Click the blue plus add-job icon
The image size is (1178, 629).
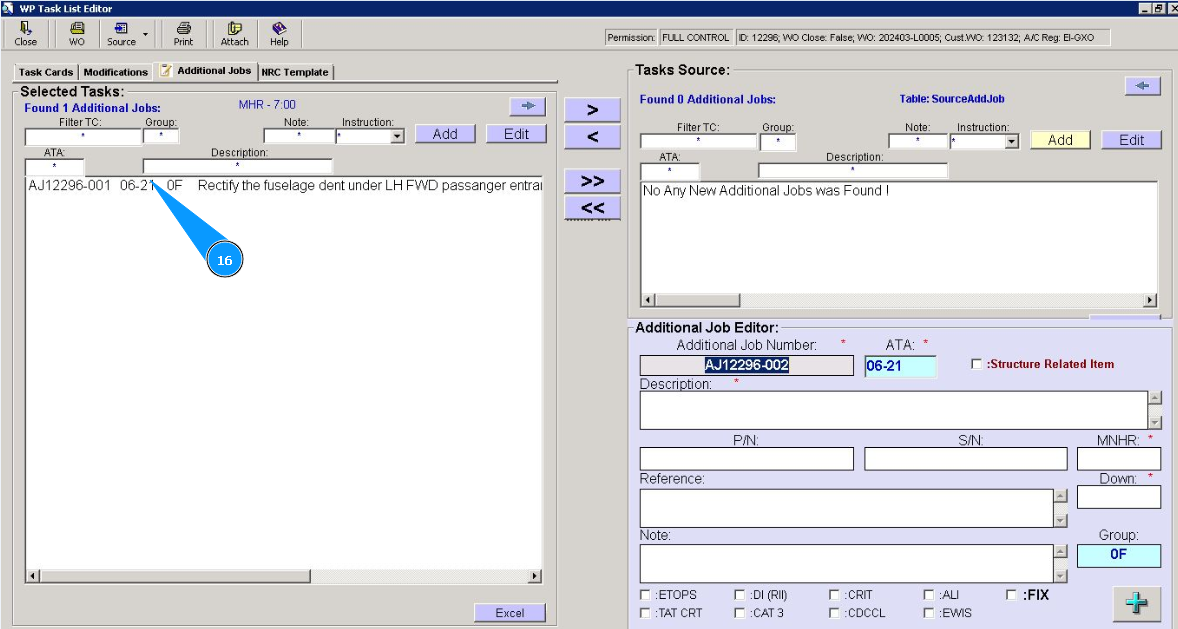coord(1136,604)
